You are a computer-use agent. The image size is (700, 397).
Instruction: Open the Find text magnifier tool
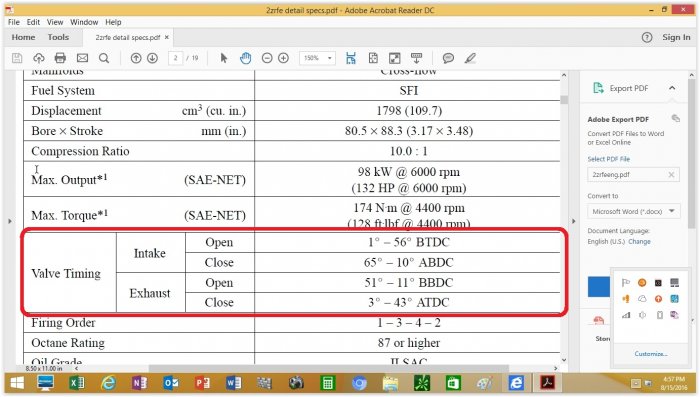pyautogui.click(x=104, y=58)
